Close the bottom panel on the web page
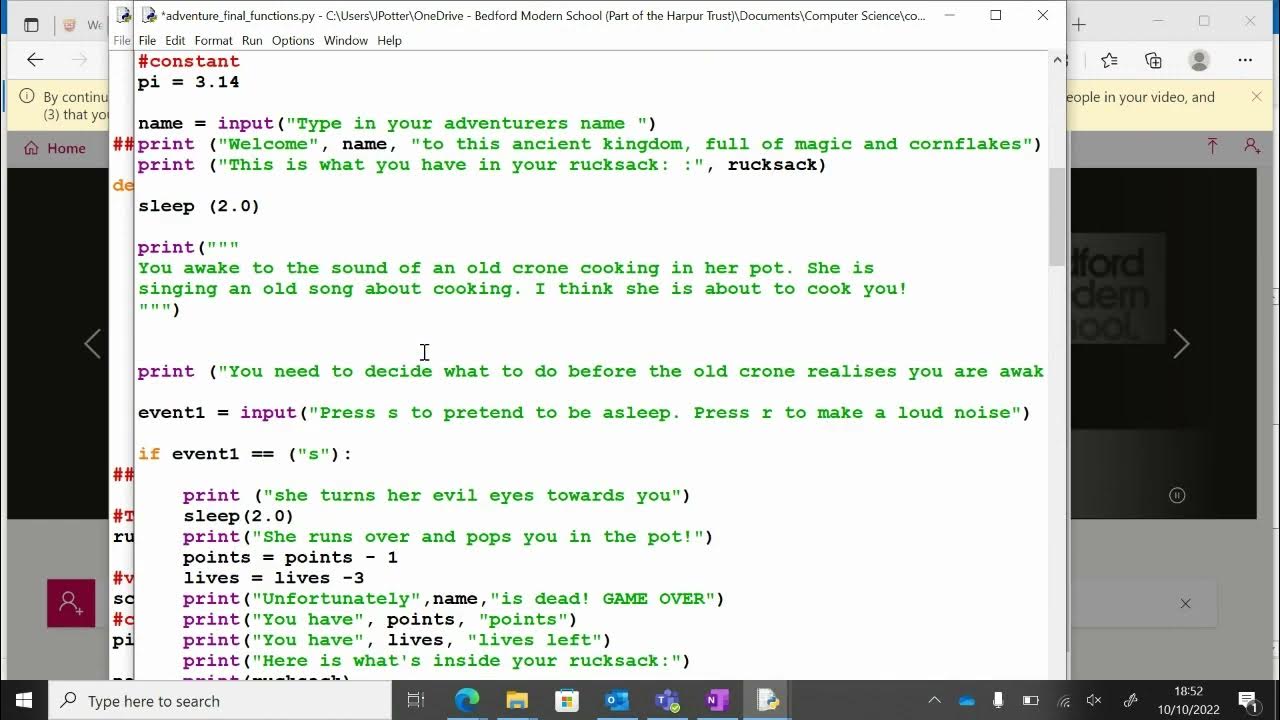Screen dimensions: 1280x720 (x=1185, y=603)
